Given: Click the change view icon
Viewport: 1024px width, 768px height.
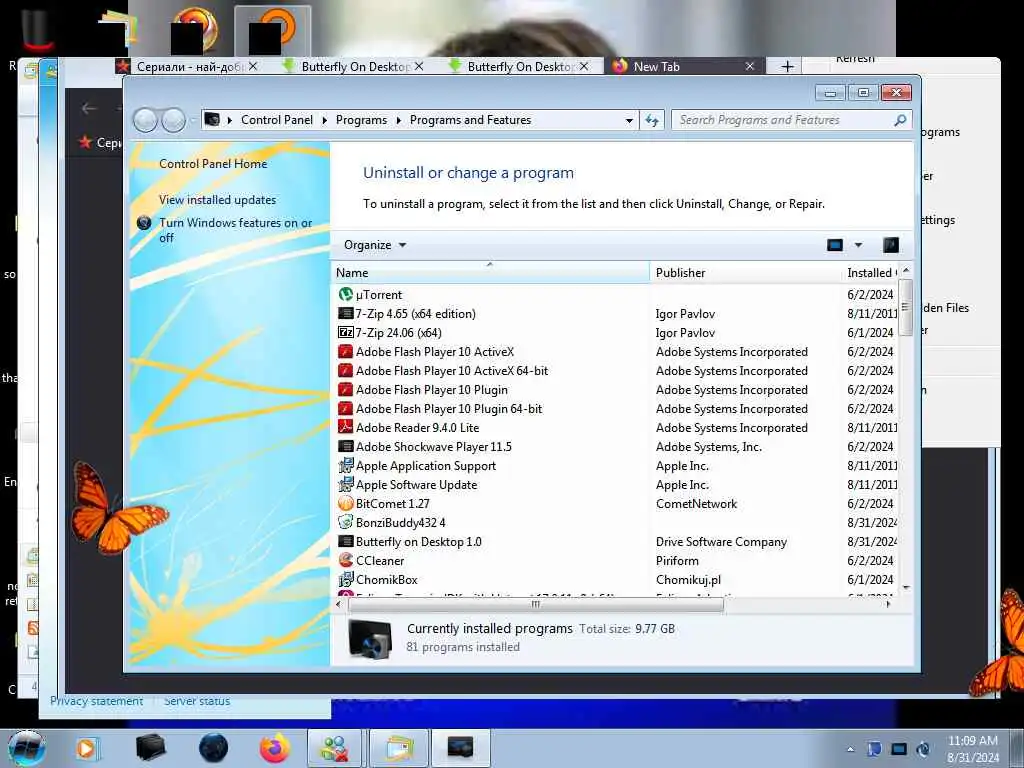Looking at the screenshot, I should point(835,245).
